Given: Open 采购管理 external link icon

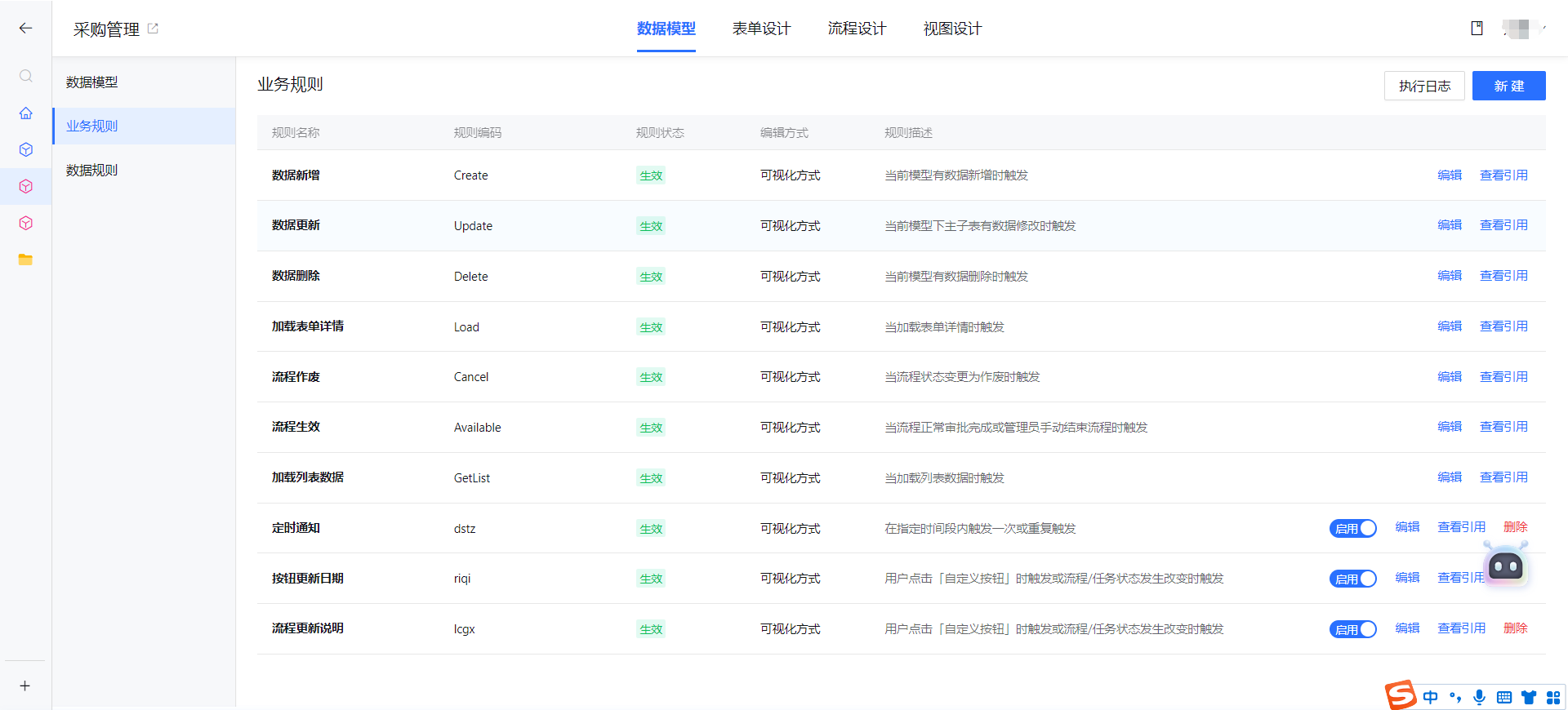Looking at the screenshot, I should pyautogui.click(x=153, y=29).
